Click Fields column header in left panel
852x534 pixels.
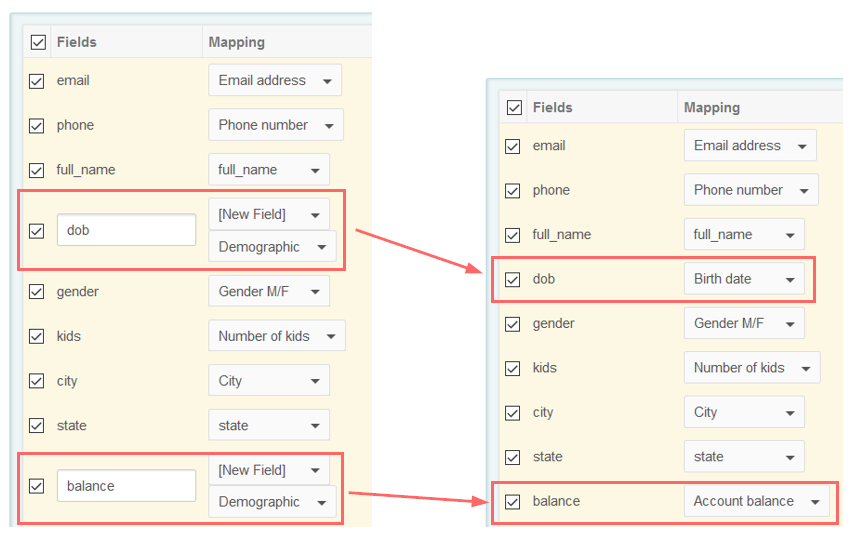(77, 42)
